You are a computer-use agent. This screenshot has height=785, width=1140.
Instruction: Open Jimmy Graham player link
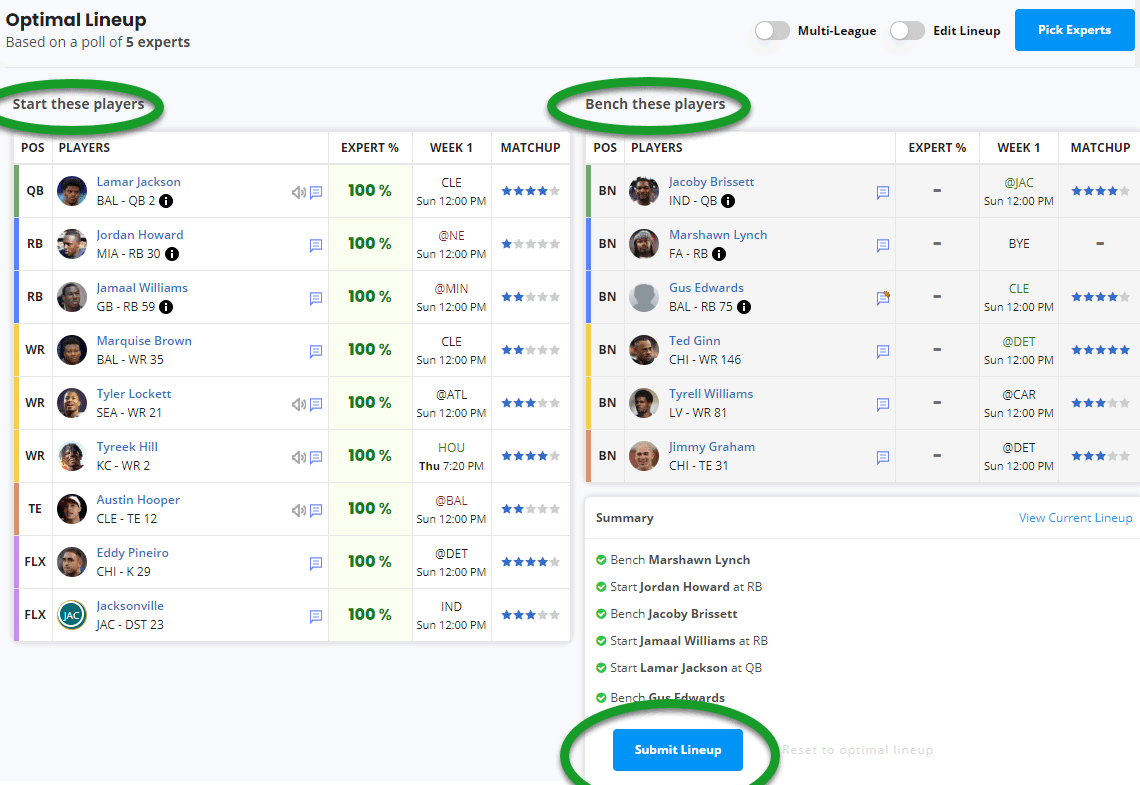[712, 447]
